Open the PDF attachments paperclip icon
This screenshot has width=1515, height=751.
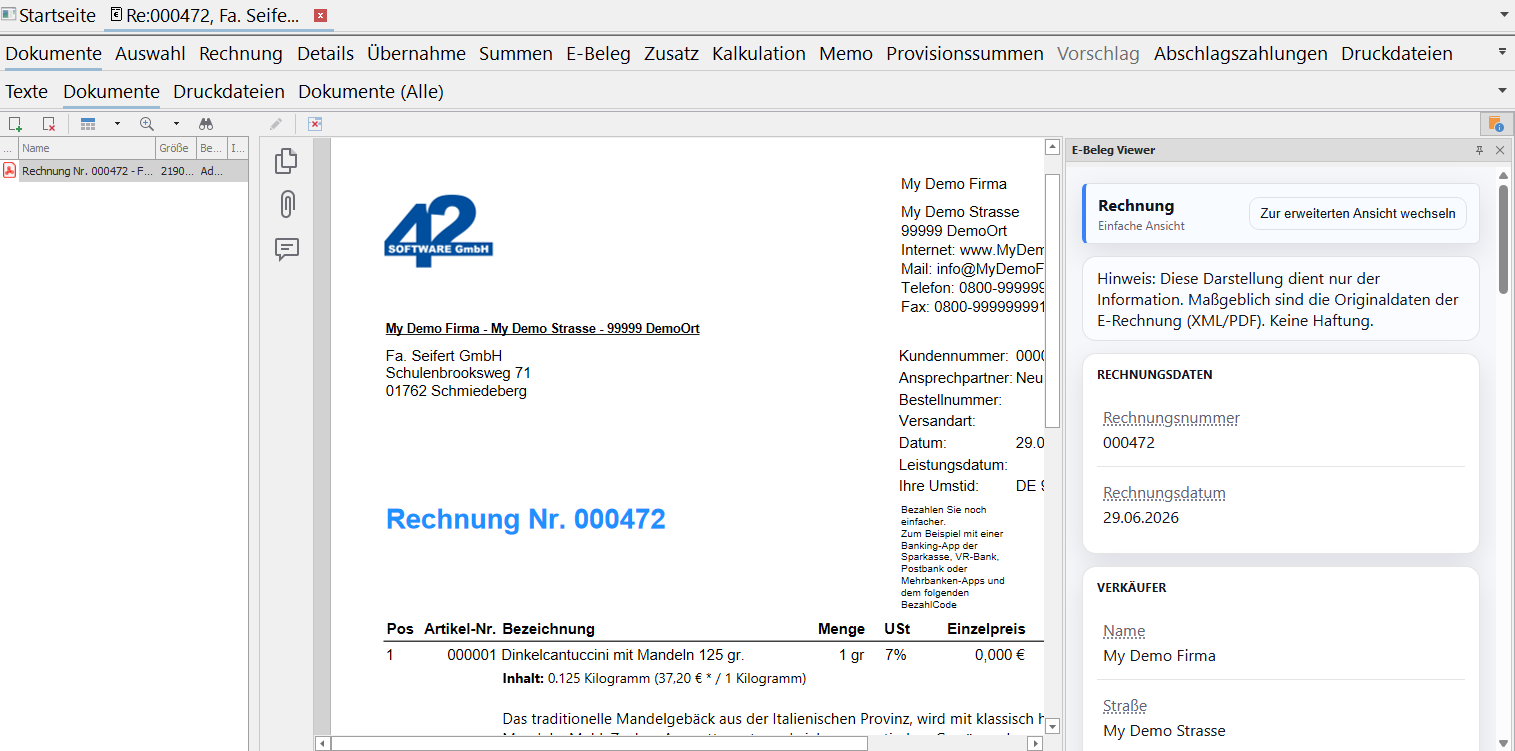[287, 204]
